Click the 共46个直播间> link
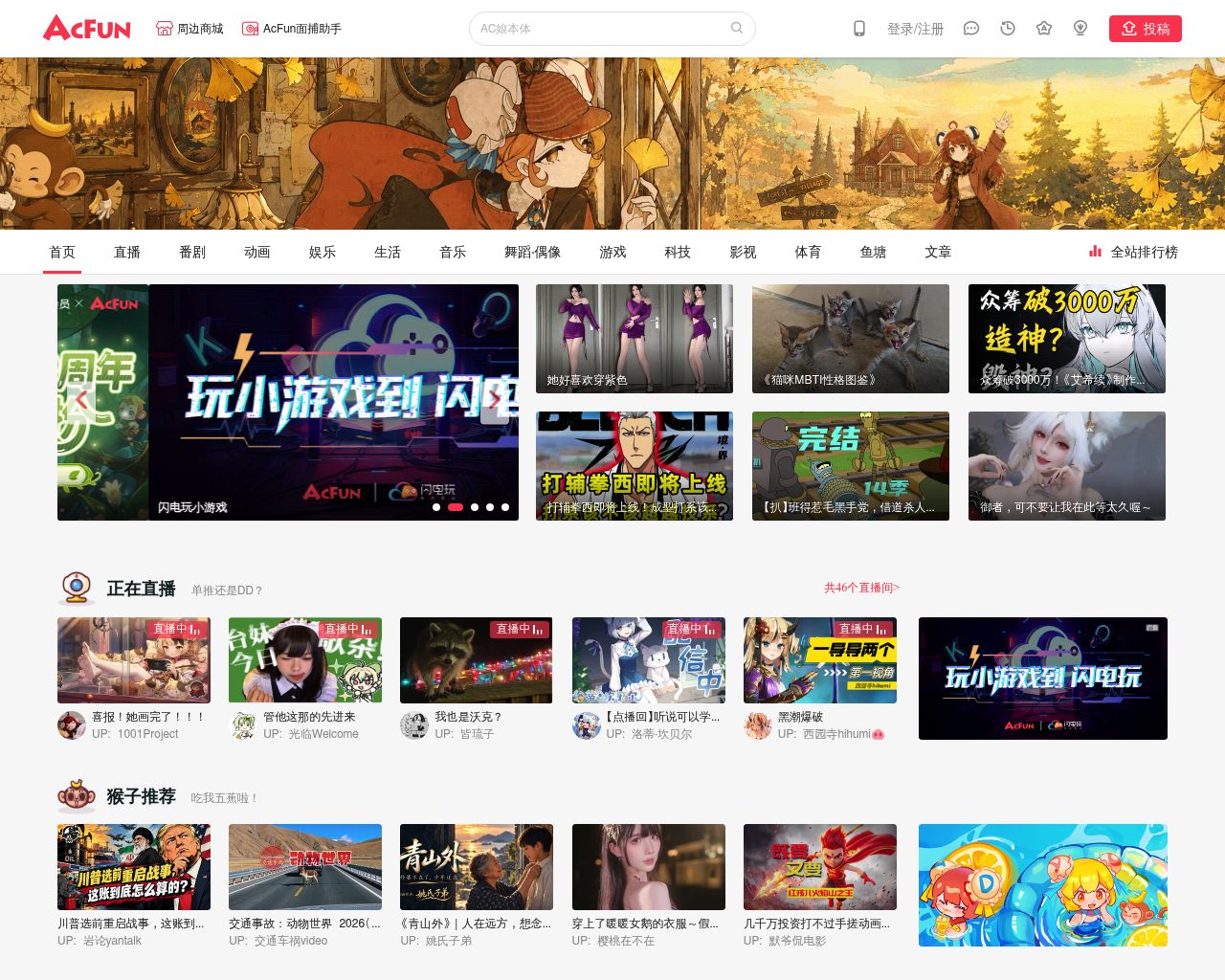Image resolution: width=1225 pixels, height=980 pixels. [x=861, y=588]
